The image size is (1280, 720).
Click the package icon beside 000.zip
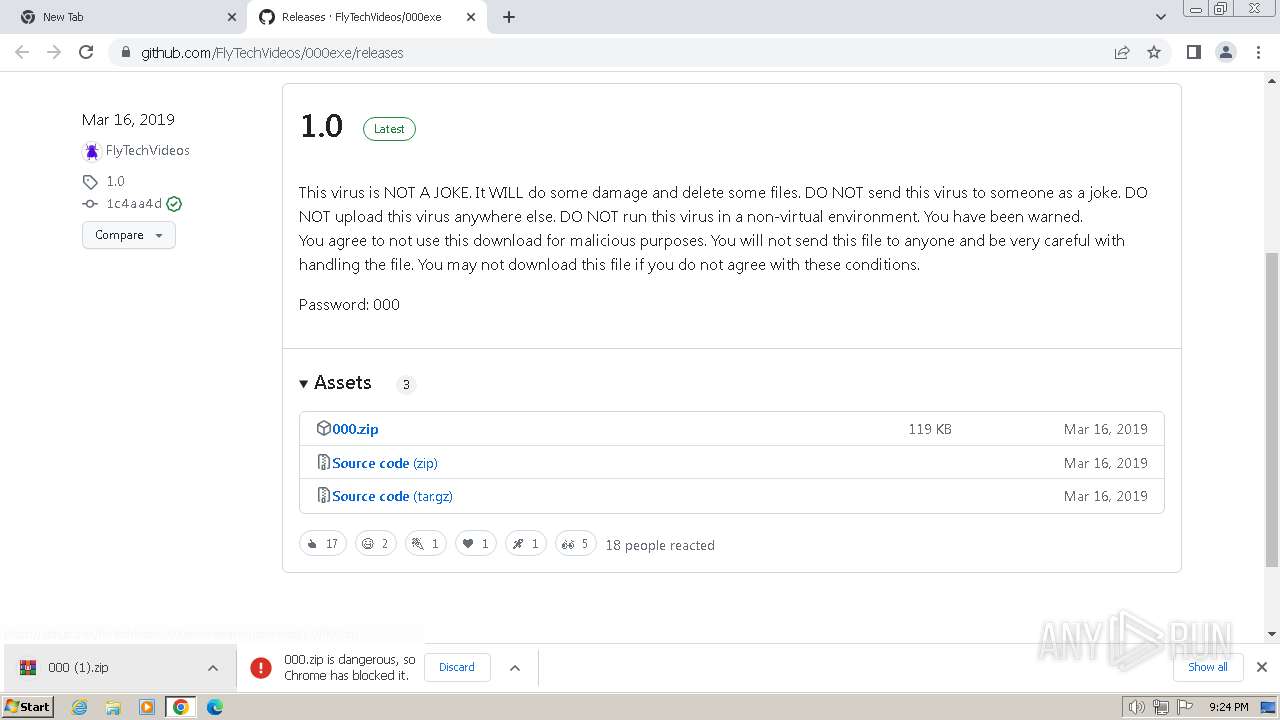[x=323, y=428]
